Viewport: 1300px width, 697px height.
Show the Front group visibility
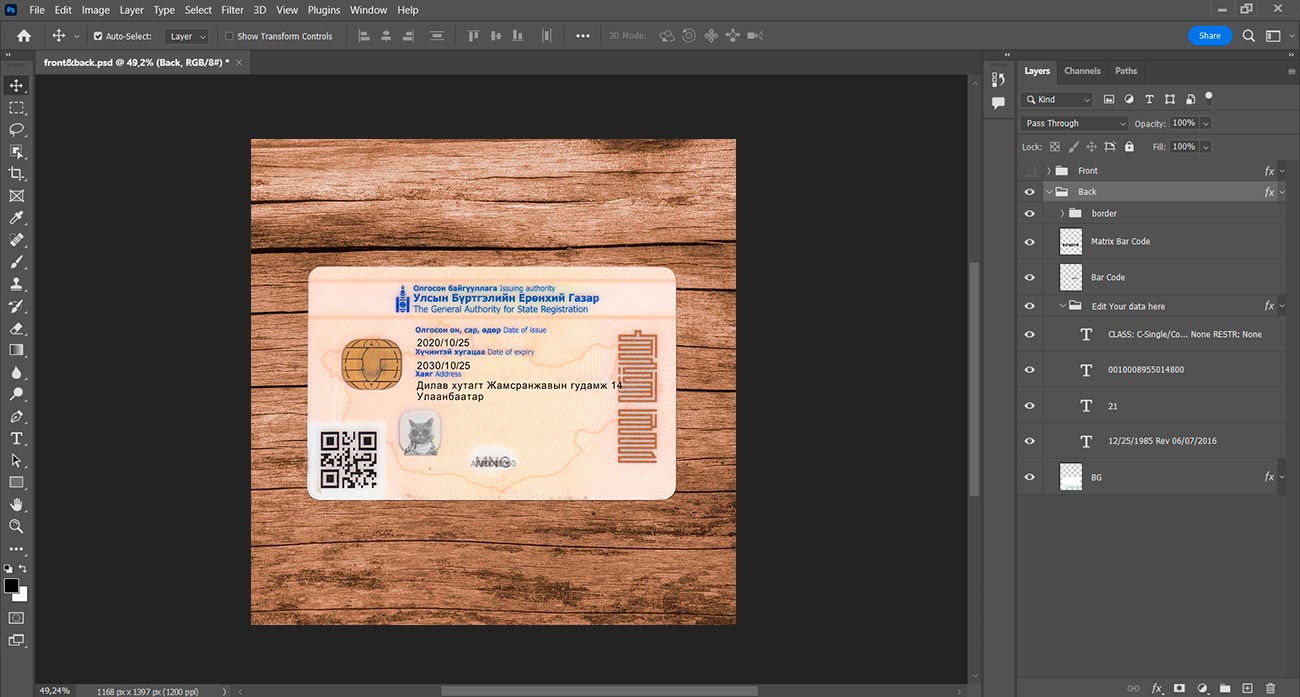(x=1030, y=171)
